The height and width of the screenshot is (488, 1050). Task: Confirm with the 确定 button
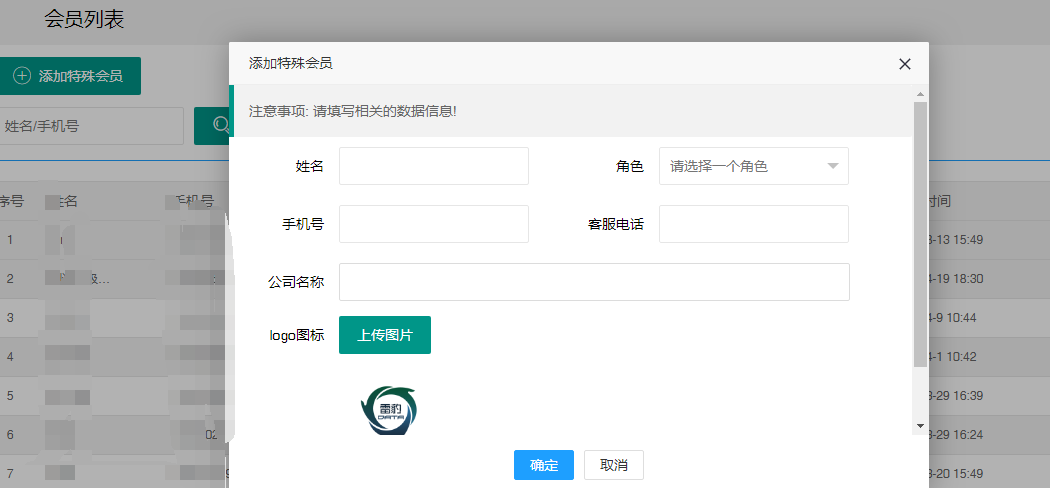pyautogui.click(x=544, y=465)
